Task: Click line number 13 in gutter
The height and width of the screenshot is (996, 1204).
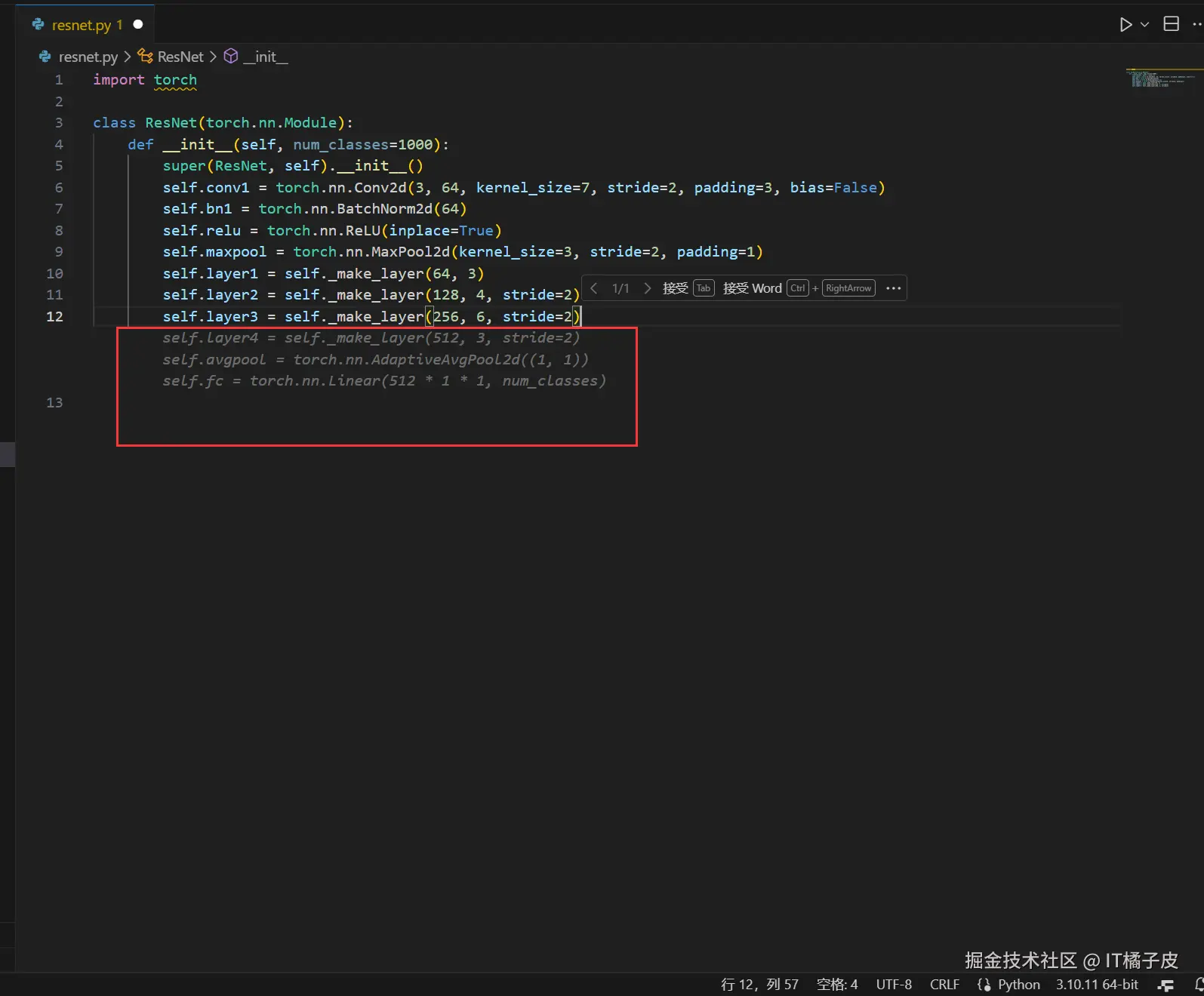Action: coord(54,403)
